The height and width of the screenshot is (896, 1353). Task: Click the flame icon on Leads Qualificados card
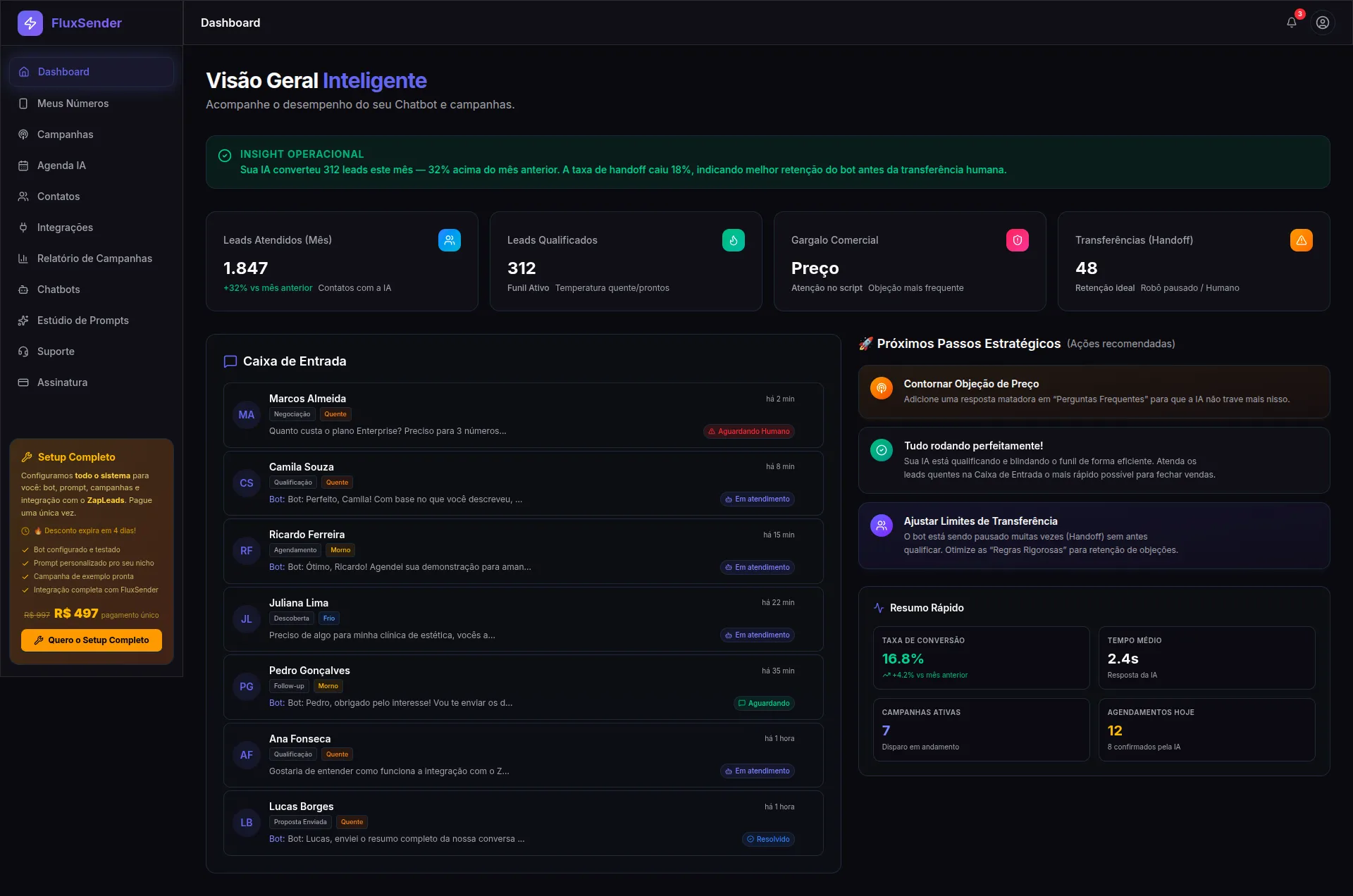pyautogui.click(x=733, y=239)
